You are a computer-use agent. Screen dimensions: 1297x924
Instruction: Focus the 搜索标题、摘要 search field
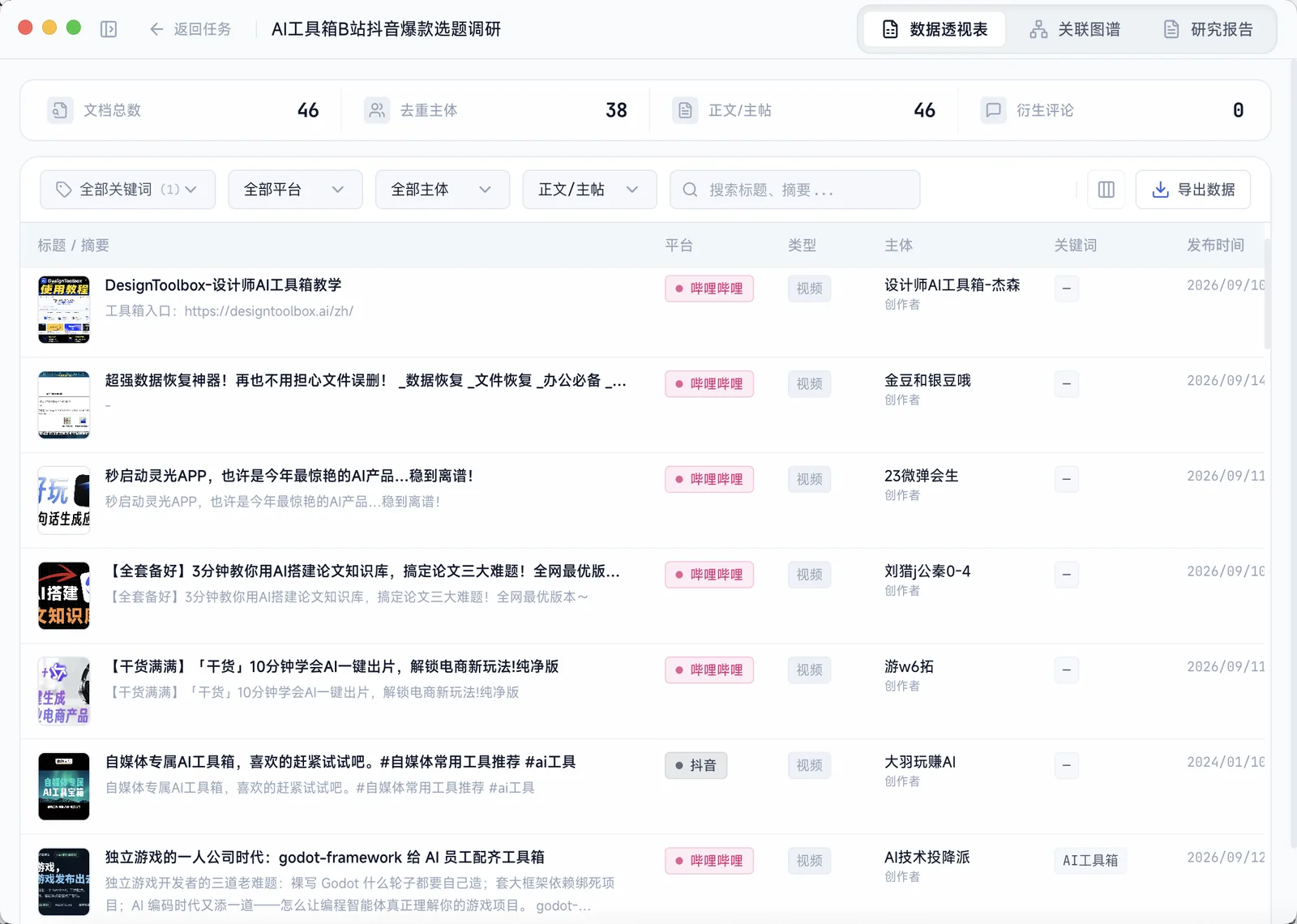[x=794, y=190]
